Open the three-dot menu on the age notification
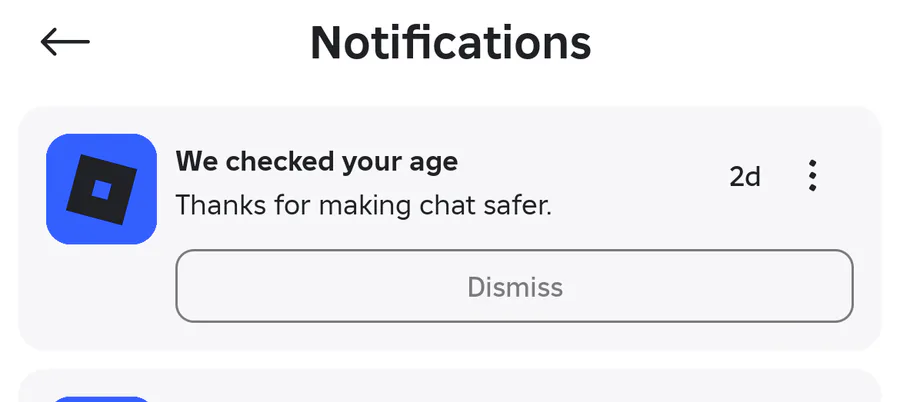The image size is (900, 402). click(x=812, y=176)
